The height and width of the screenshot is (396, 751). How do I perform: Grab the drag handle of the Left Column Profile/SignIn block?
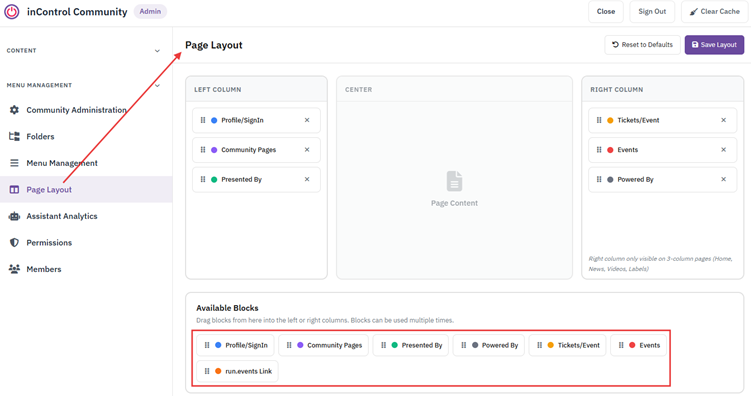coord(203,120)
